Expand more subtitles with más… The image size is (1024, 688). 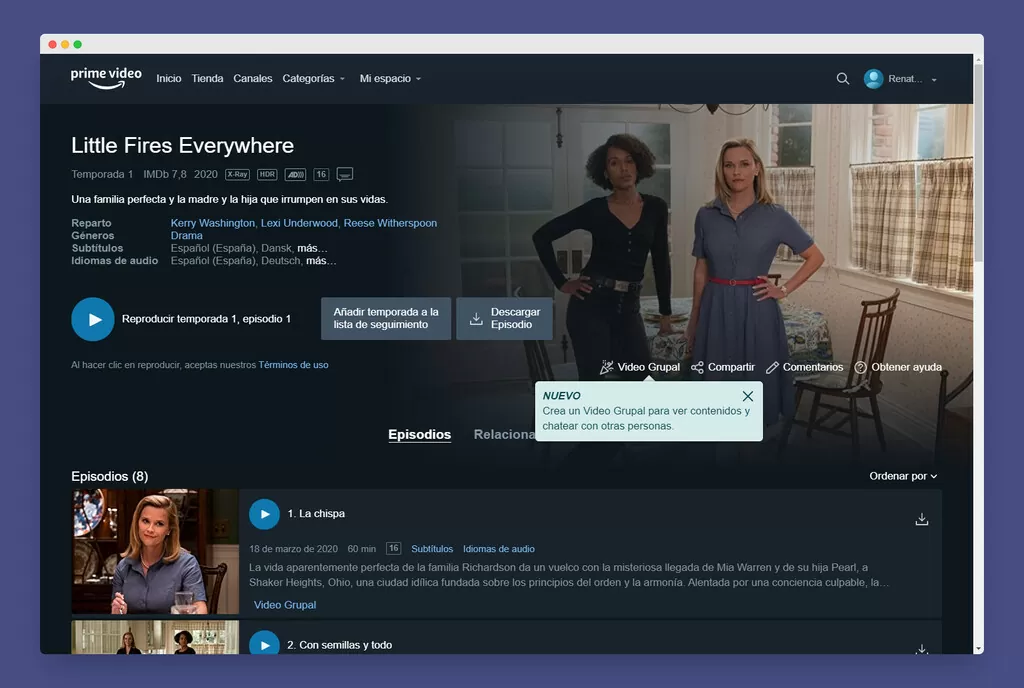(312, 248)
